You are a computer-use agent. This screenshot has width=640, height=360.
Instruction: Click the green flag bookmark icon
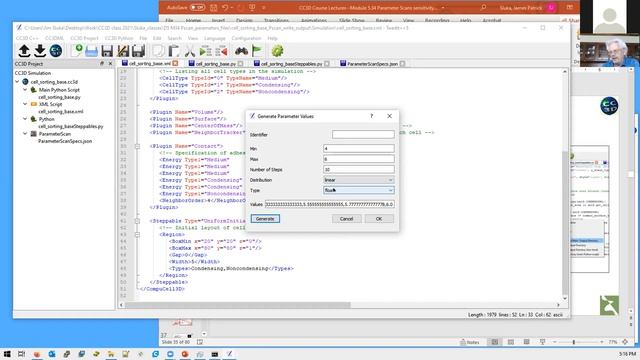pyautogui.click(x=257, y=51)
